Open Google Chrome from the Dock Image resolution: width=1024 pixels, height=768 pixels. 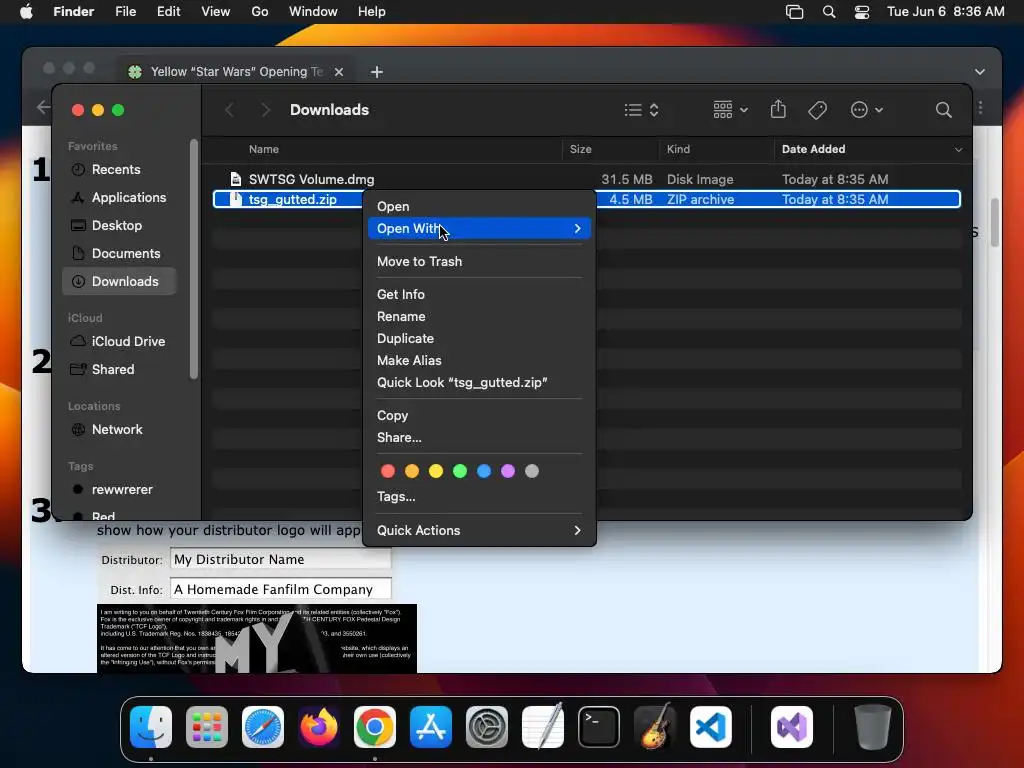pyautogui.click(x=375, y=727)
